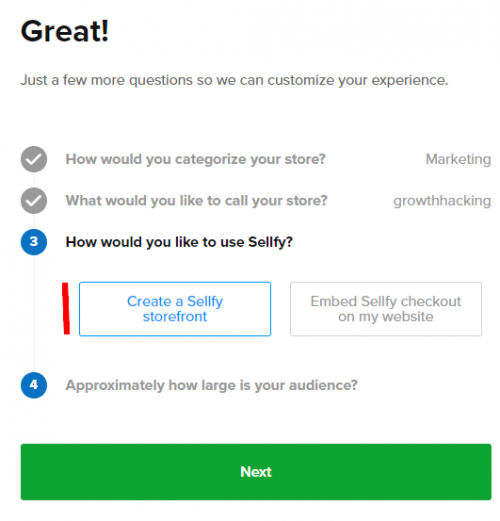Edit the 'Marketing' category answer
The width and height of the screenshot is (500, 521).
click(x=458, y=159)
